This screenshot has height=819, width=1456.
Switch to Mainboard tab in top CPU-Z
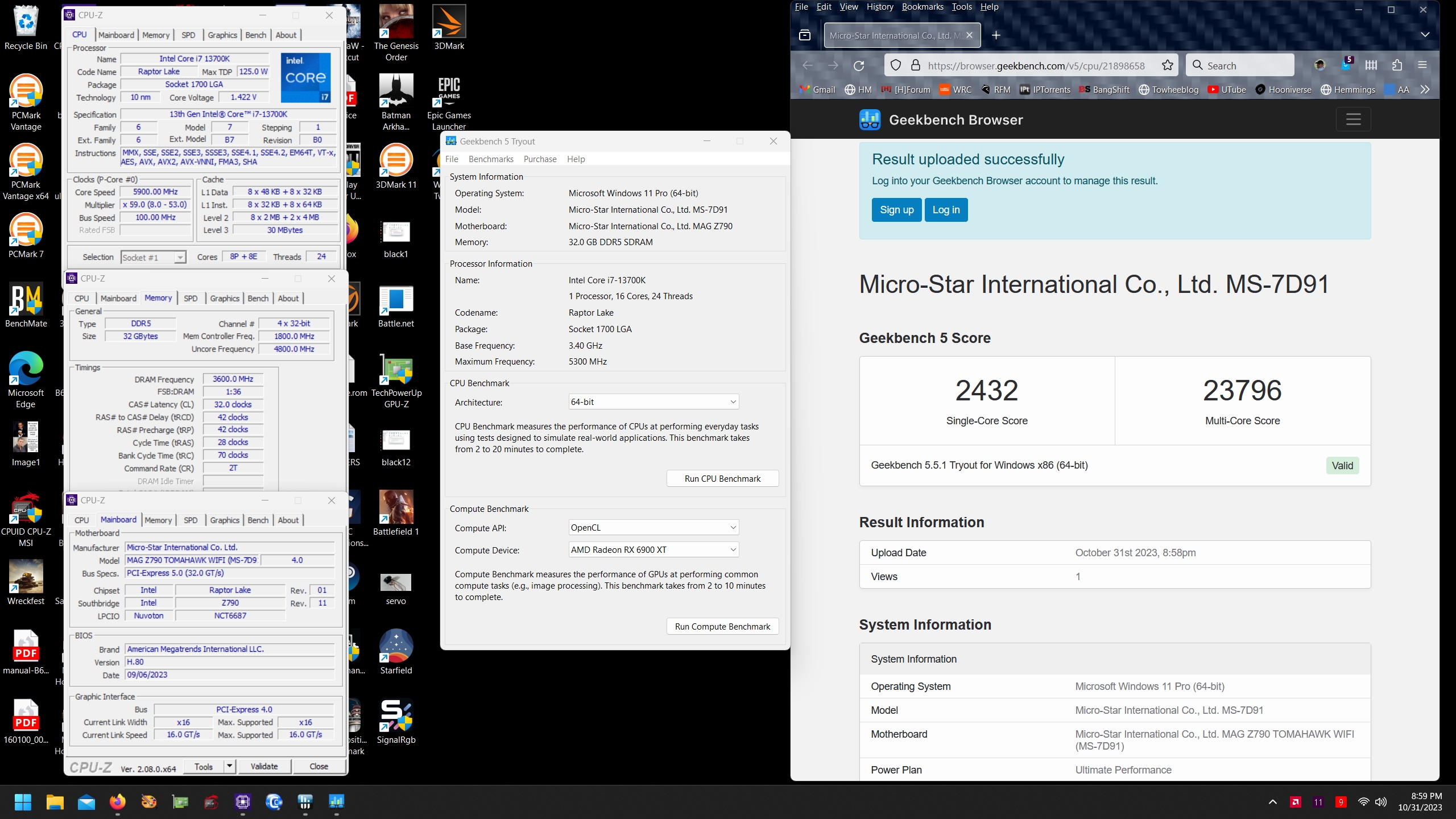pyautogui.click(x=116, y=35)
